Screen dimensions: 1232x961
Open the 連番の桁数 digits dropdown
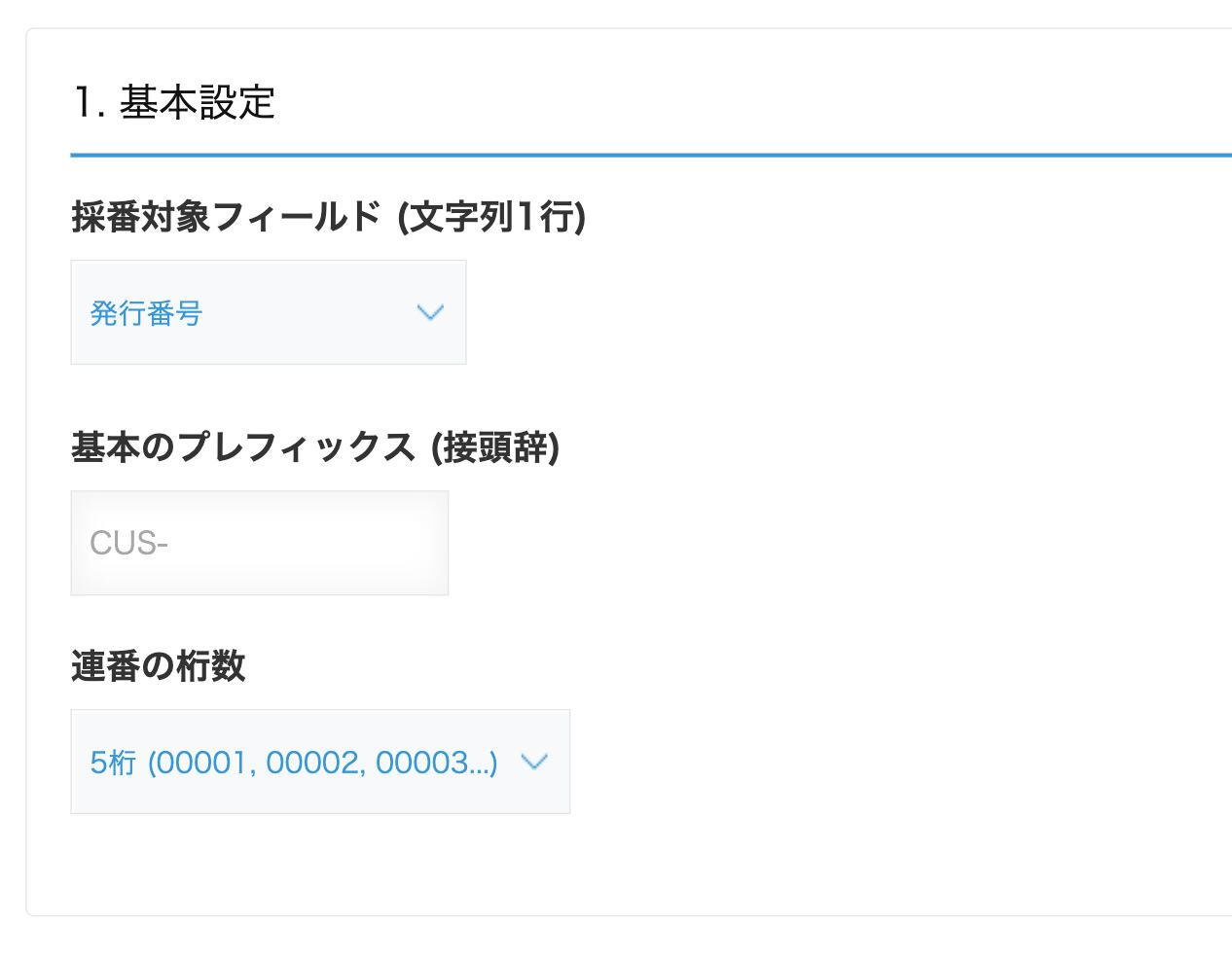pos(319,762)
